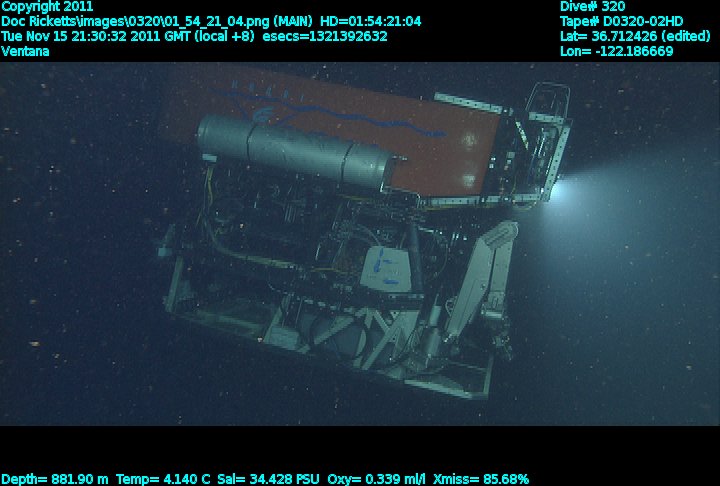Screen dimensions: 720x486
Task: Click the 'Lat= 36.712426 (edited)' value
Action: [x=635, y=36]
